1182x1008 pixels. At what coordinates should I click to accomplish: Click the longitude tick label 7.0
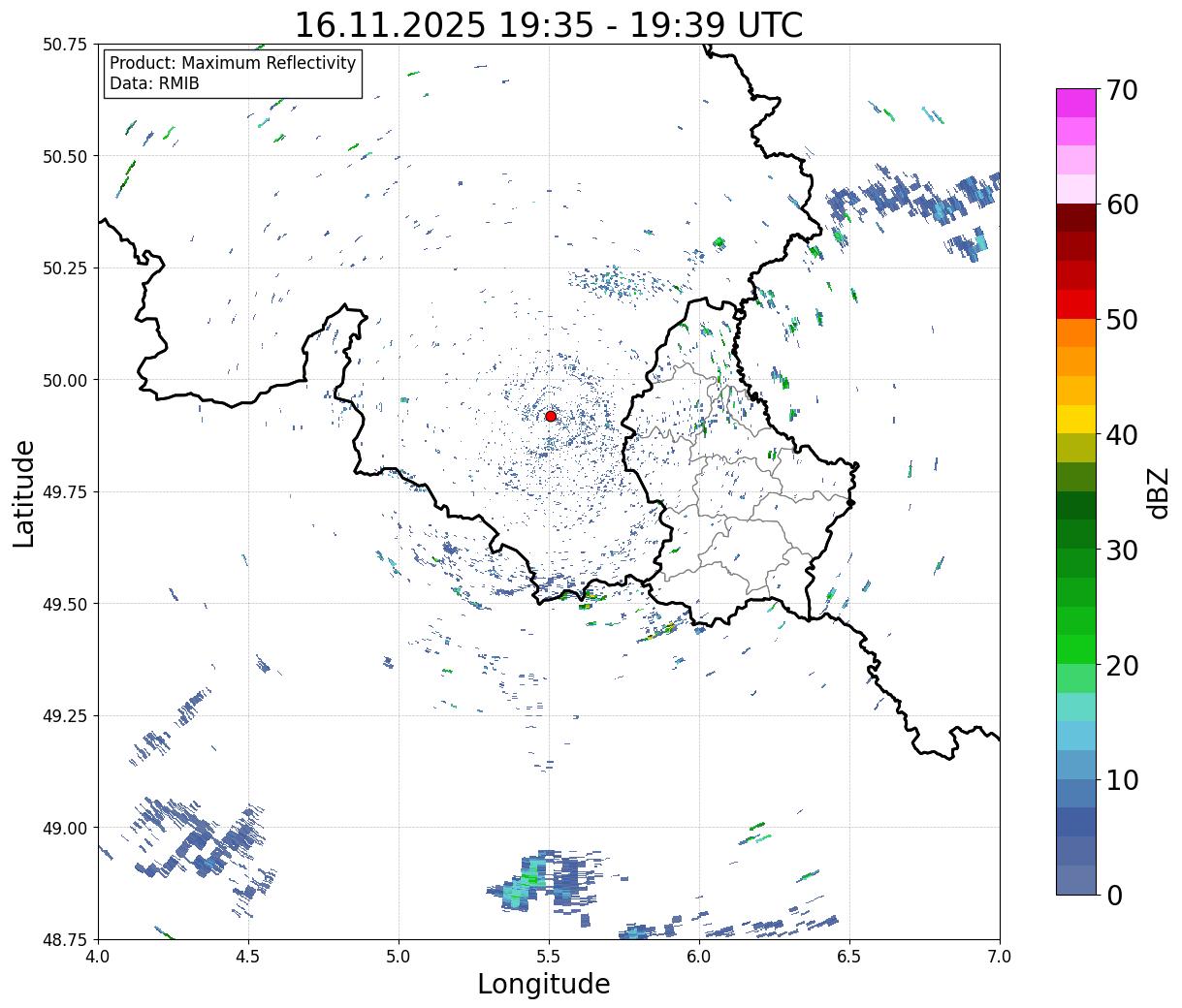(1000, 957)
